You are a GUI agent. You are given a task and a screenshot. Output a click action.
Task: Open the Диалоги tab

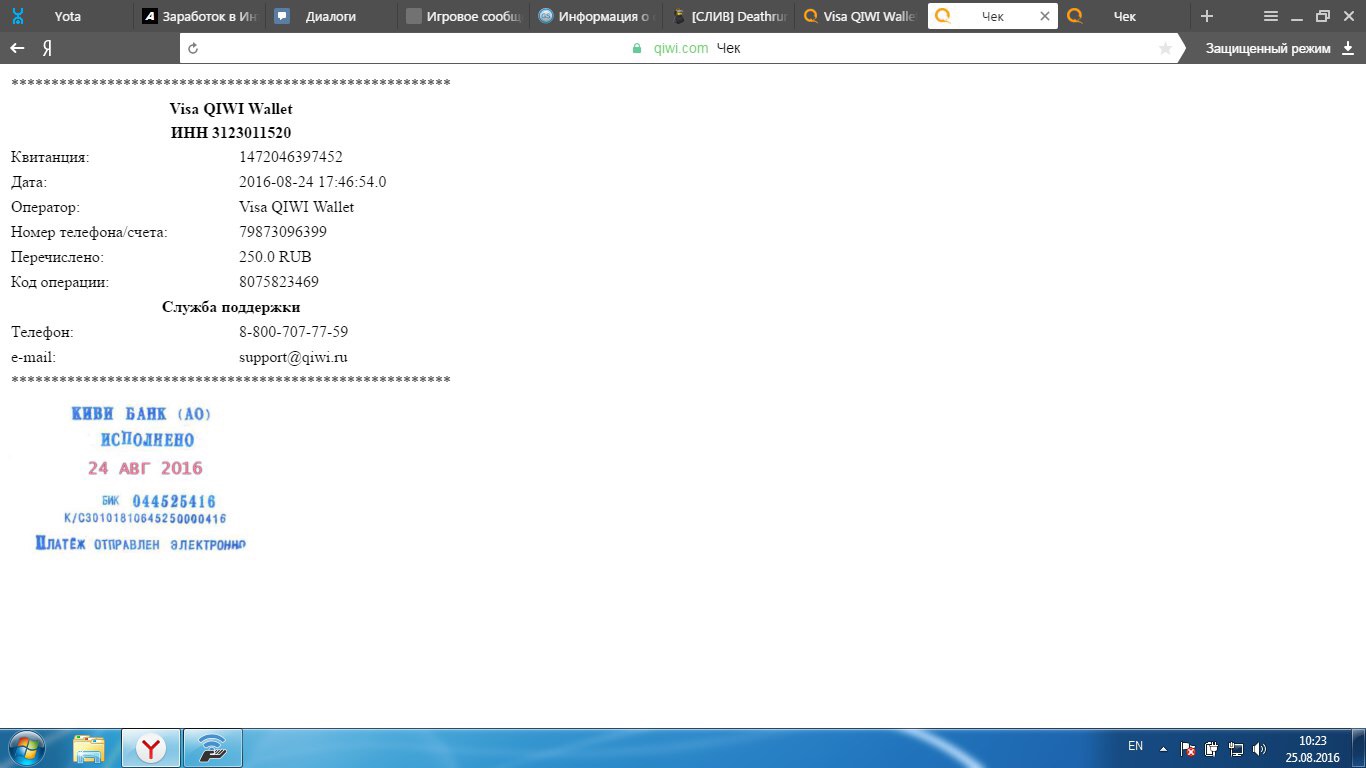(x=330, y=16)
